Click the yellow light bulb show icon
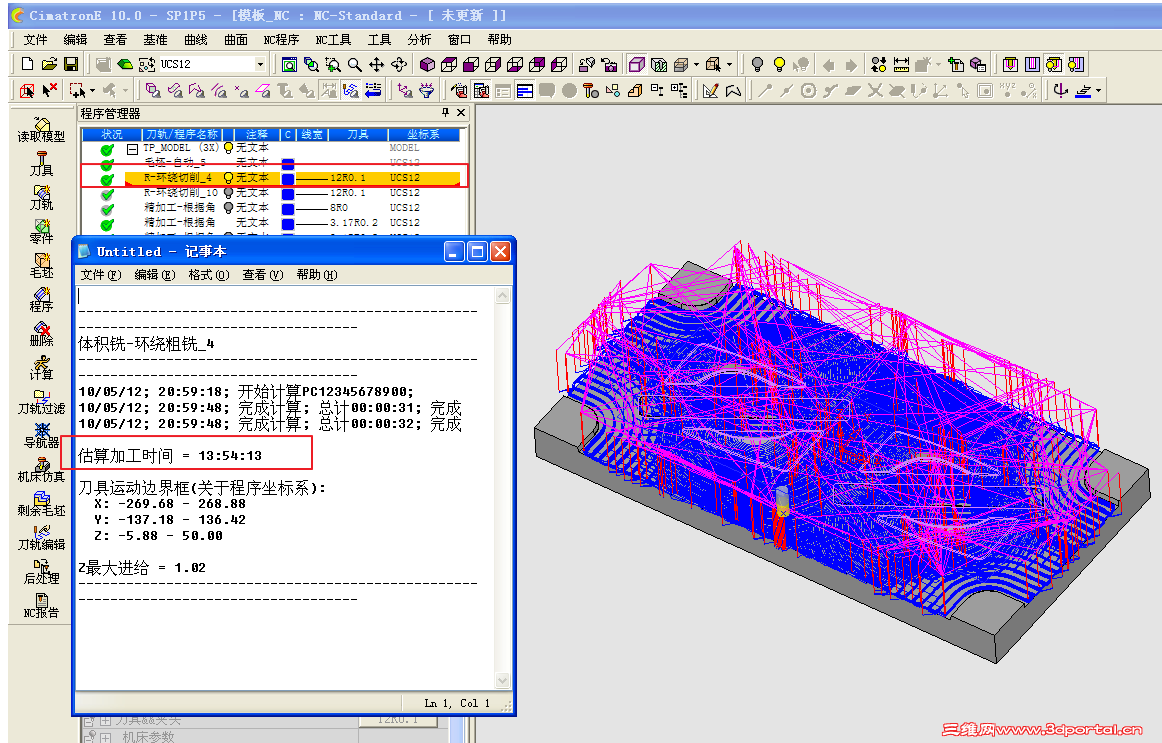This screenshot has height=743, width=1162. click(x=779, y=64)
